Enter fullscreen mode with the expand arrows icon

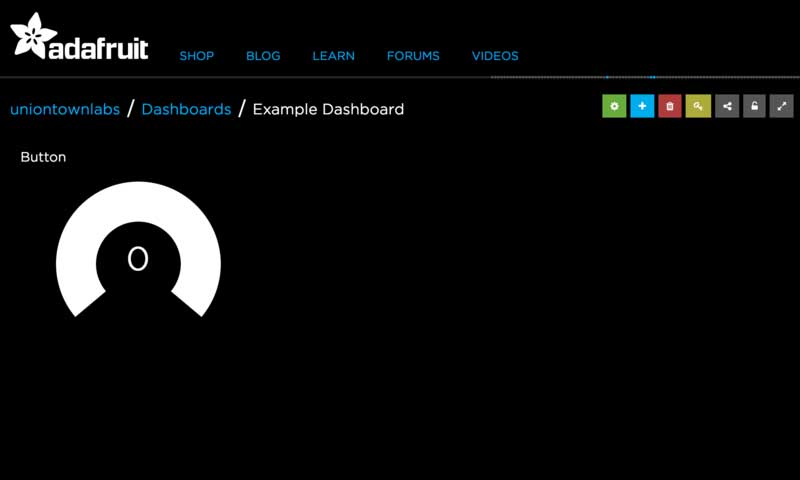point(782,106)
